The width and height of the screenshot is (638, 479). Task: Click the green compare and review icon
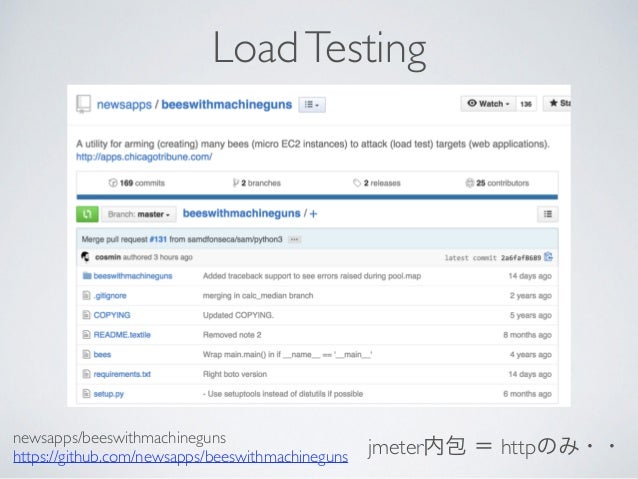coord(87,214)
